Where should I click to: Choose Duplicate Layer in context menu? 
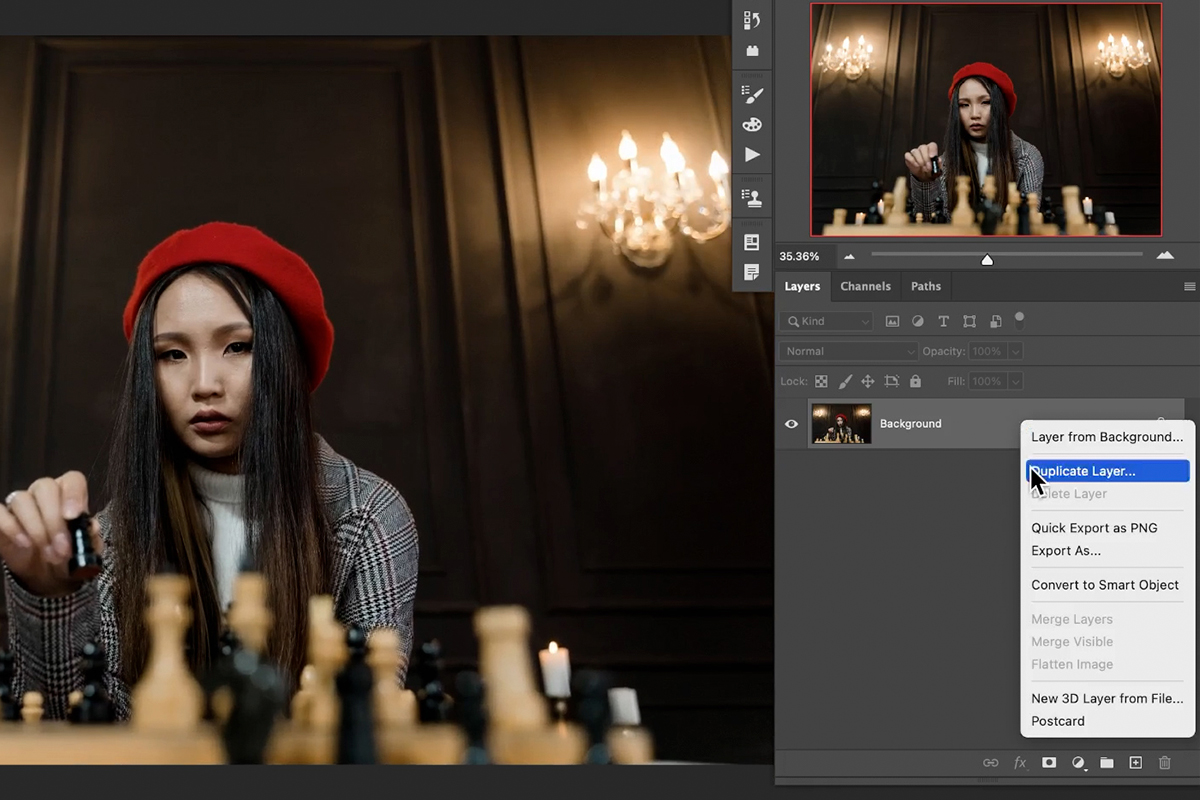click(1107, 471)
